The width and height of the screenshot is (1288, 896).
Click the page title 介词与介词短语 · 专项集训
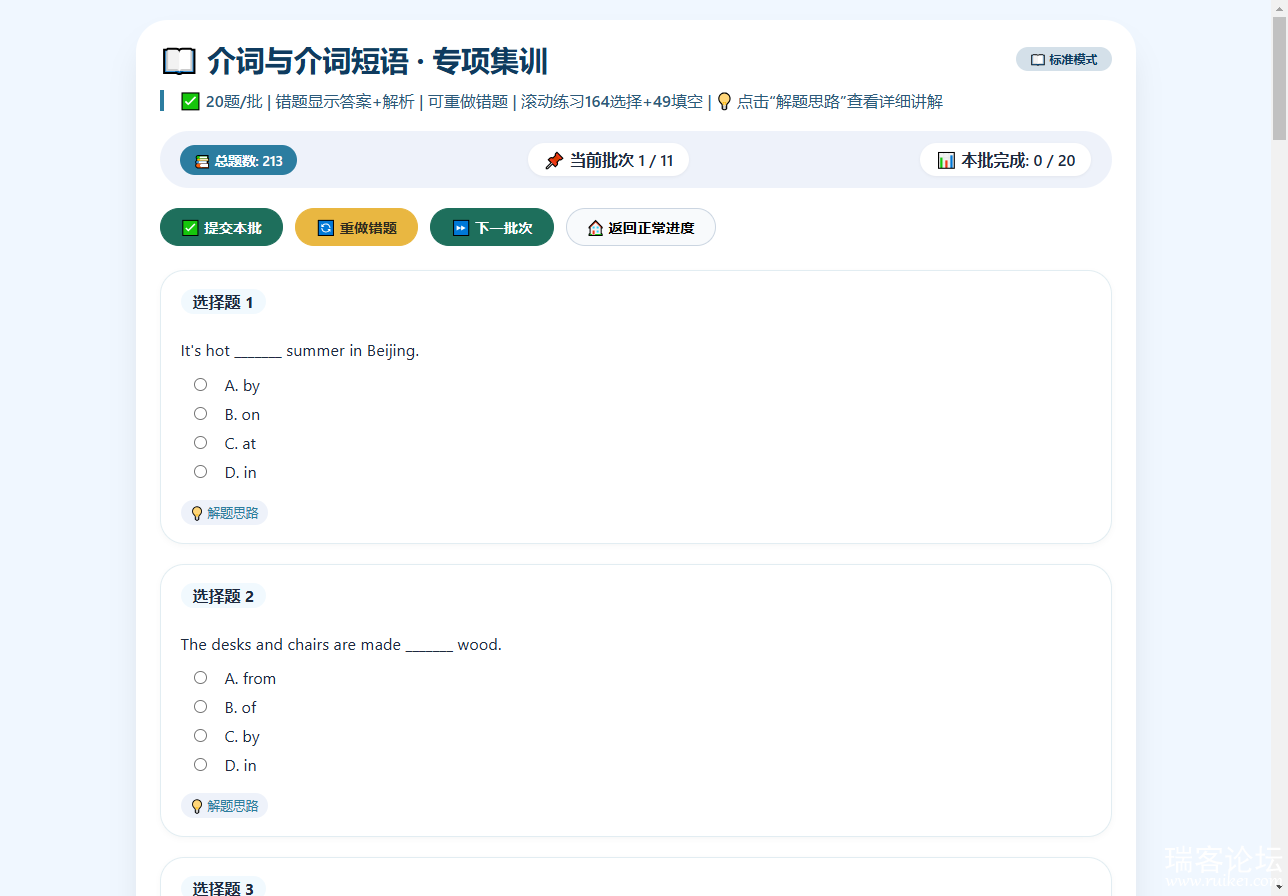coord(377,61)
